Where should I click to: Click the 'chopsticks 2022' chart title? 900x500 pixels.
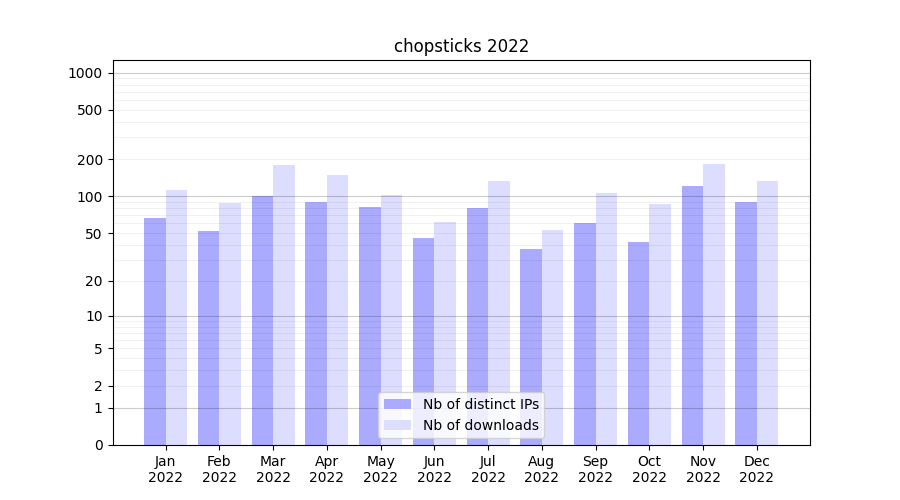(x=461, y=46)
